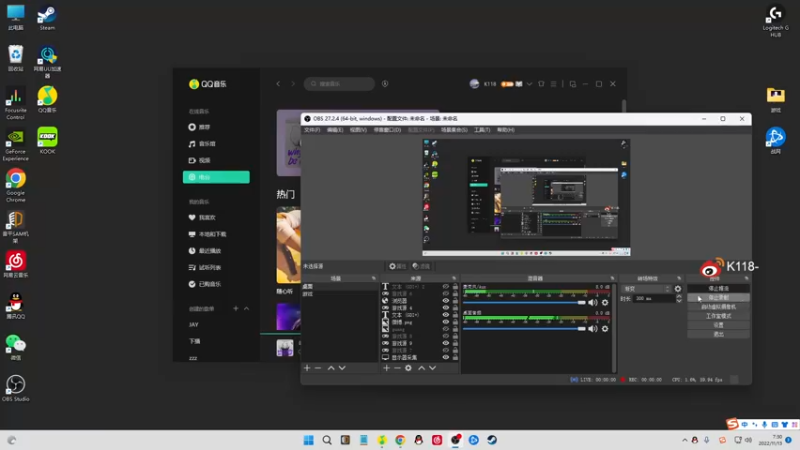Open scene transition properties gear
800x450 pixels.
point(678,289)
